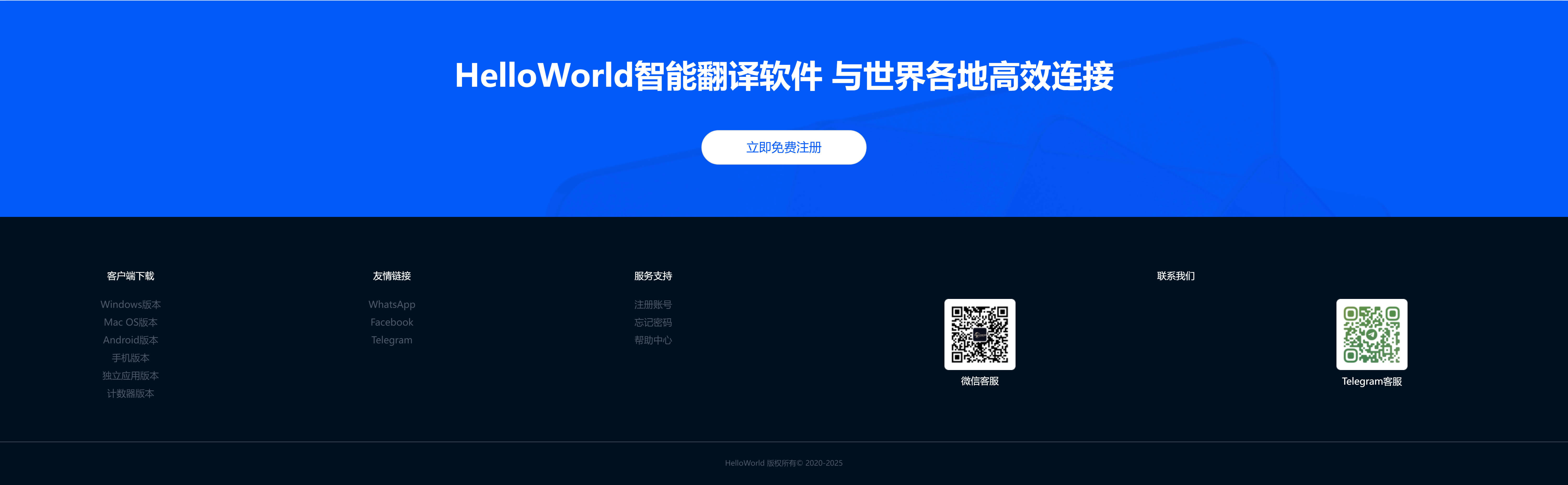
Task: Open the WhatsApp friendly link
Action: [x=391, y=304]
